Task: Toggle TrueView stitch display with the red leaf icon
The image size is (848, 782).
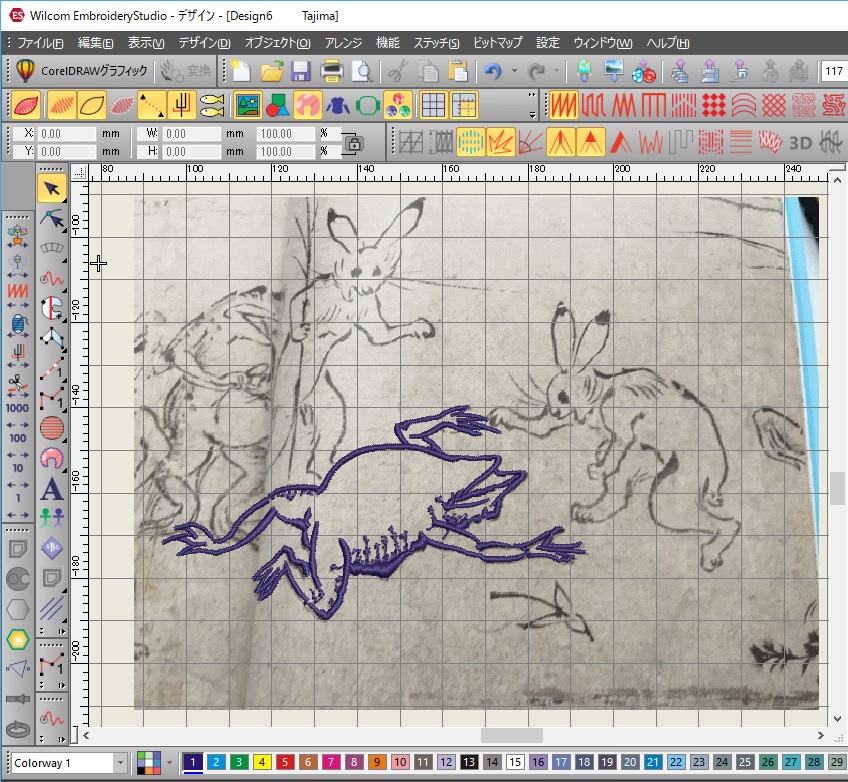Action: point(25,105)
